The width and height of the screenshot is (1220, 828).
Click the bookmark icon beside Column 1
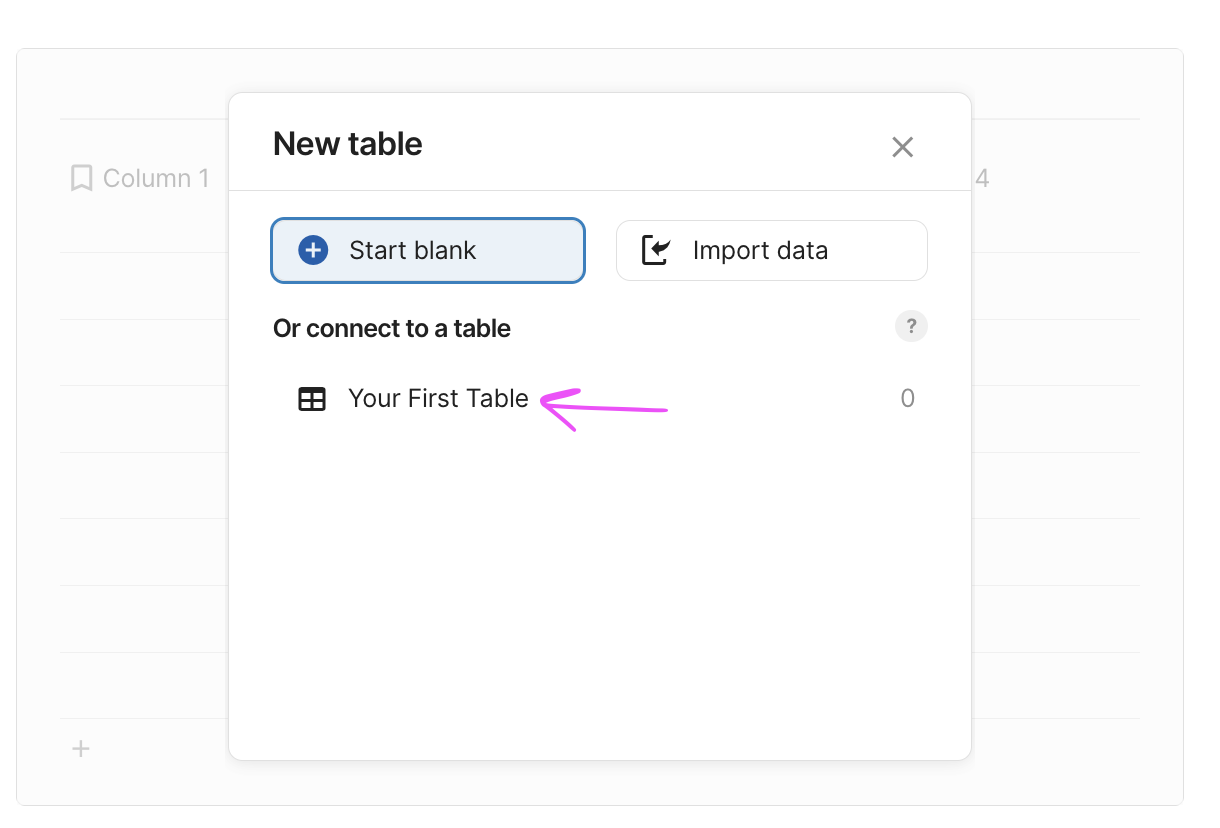click(81, 179)
